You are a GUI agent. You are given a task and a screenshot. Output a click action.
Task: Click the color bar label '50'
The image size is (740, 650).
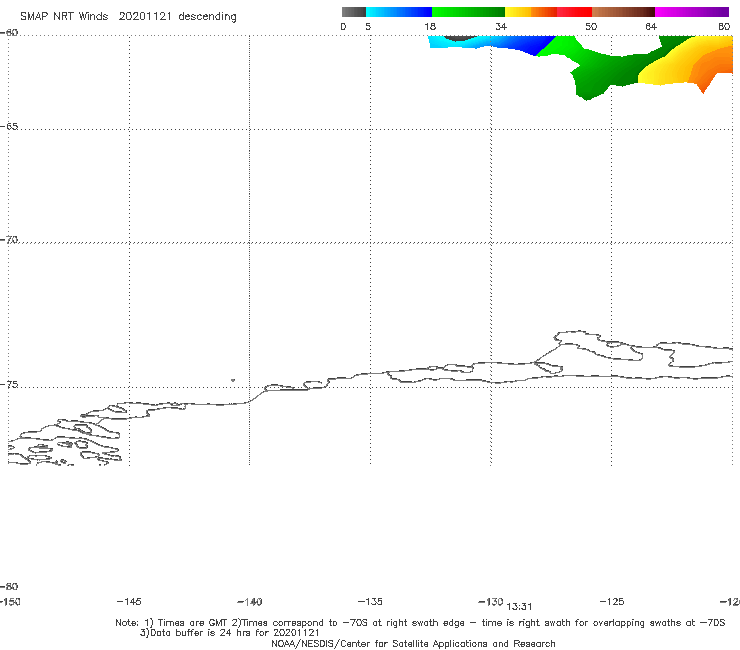[591, 27]
